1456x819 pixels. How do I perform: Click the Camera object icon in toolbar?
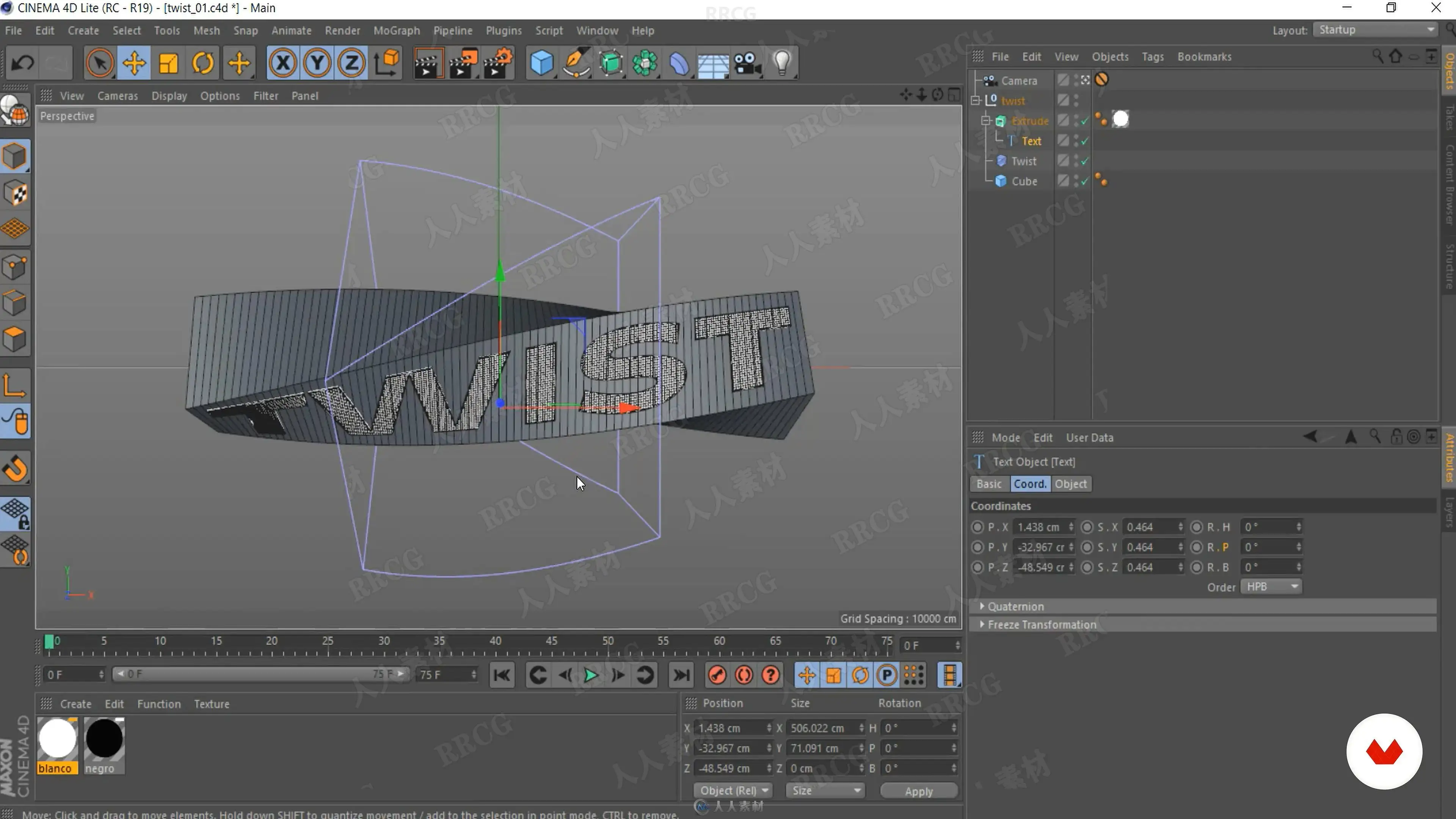747,63
